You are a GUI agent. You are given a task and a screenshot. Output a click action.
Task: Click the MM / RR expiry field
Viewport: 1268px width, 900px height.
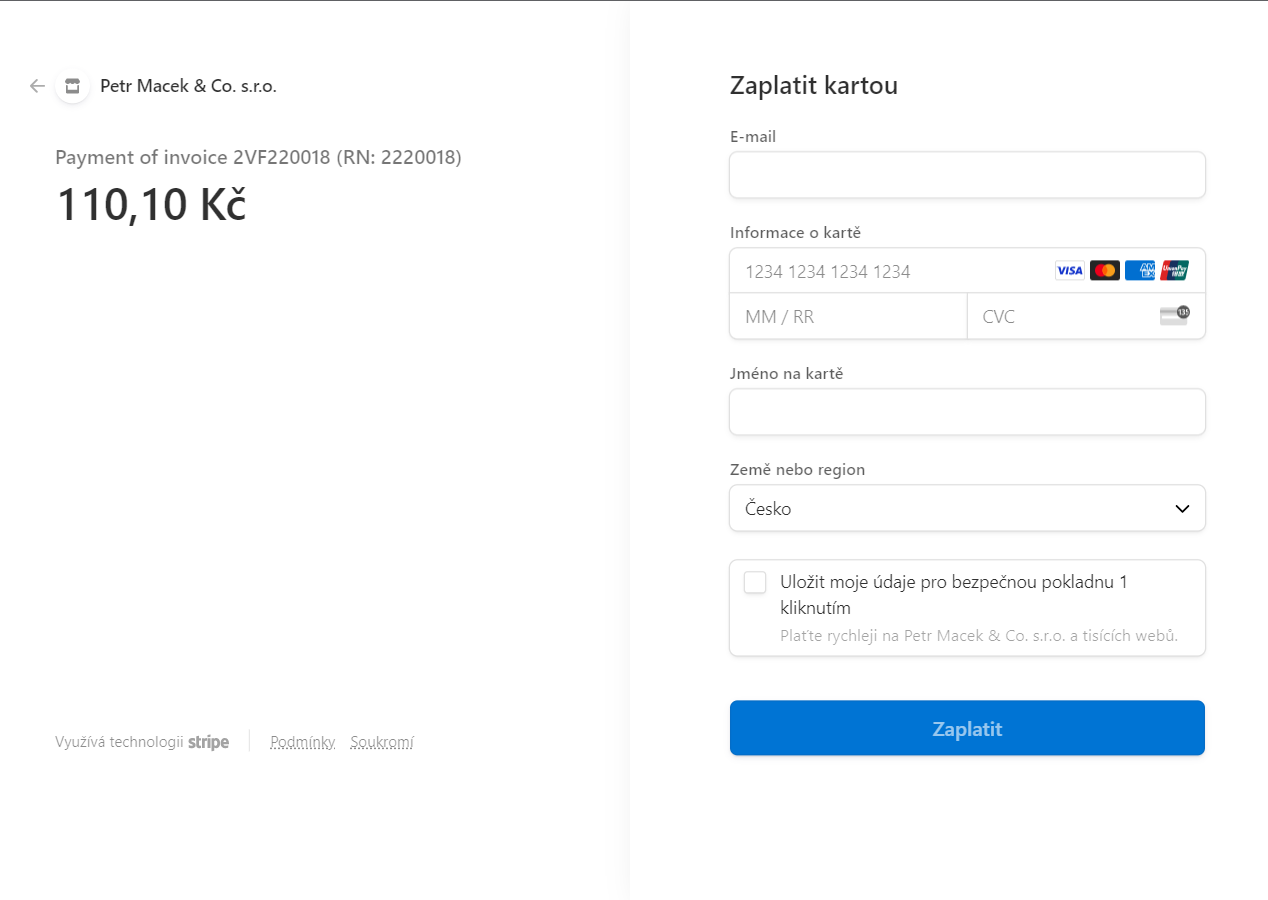tap(848, 317)
